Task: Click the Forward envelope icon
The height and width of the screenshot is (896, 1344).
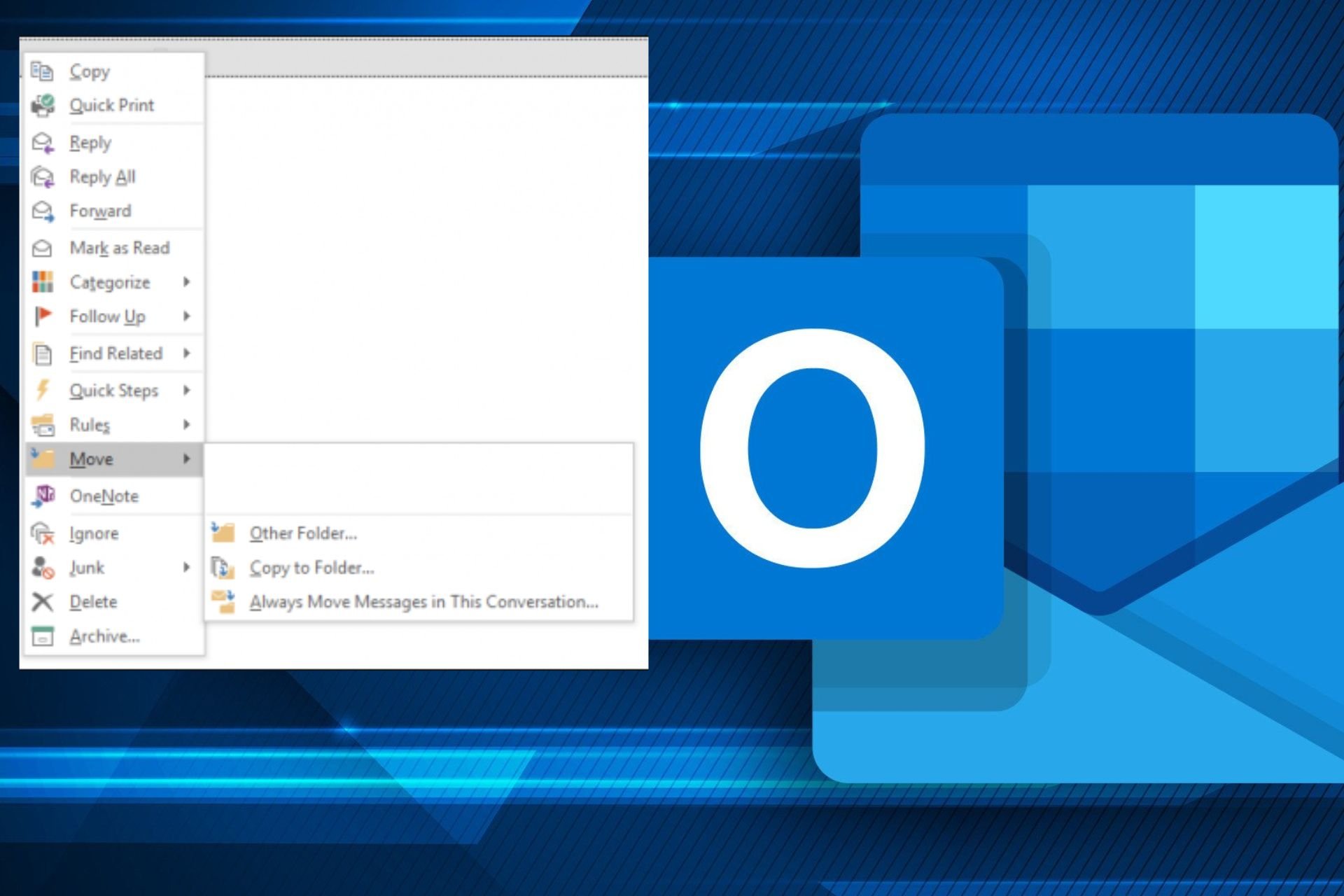Action: tap(42, 211)
